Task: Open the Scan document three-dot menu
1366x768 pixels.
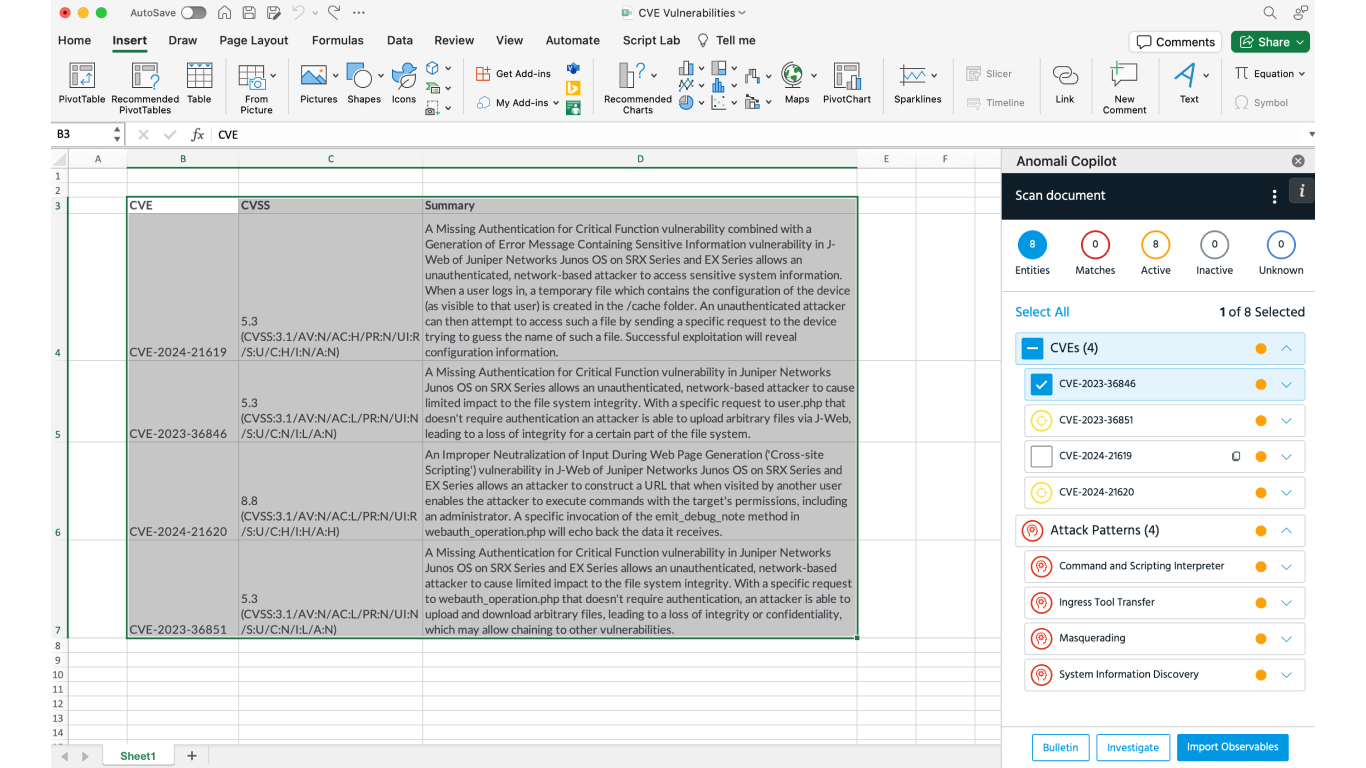Action: click(x=1274, y=196)
